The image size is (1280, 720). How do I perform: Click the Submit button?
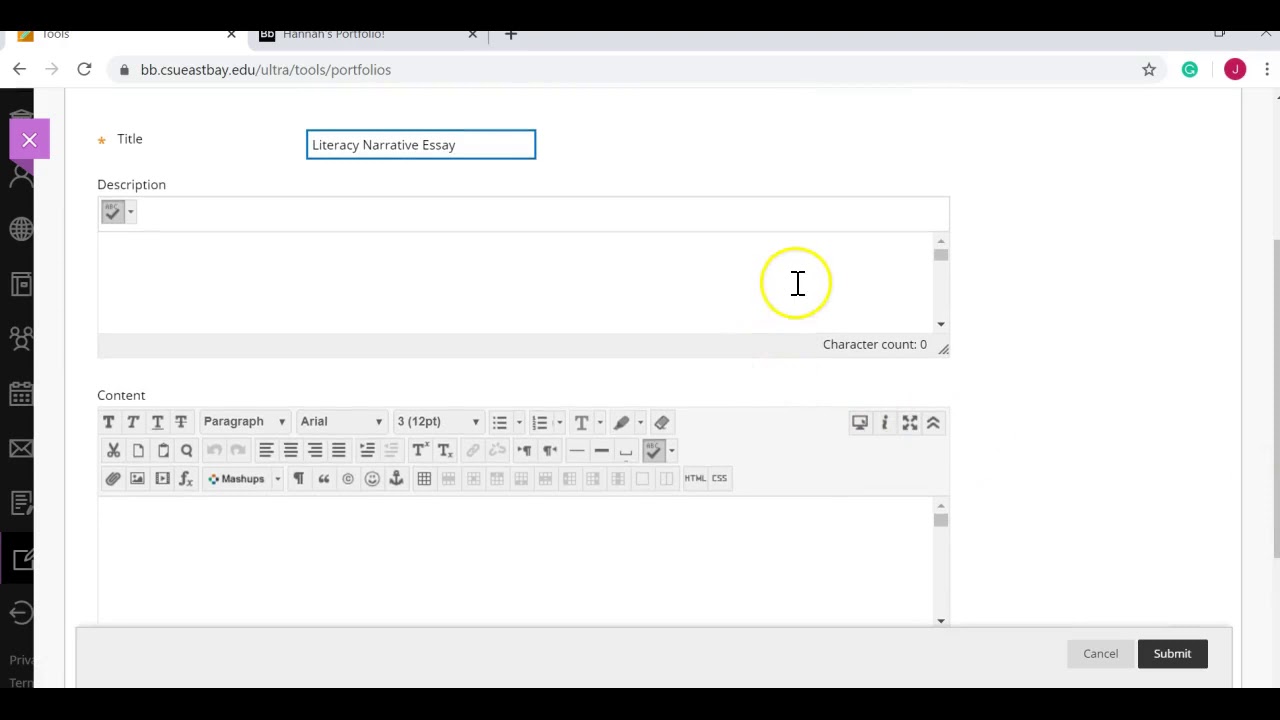(x=1172, y=654)
